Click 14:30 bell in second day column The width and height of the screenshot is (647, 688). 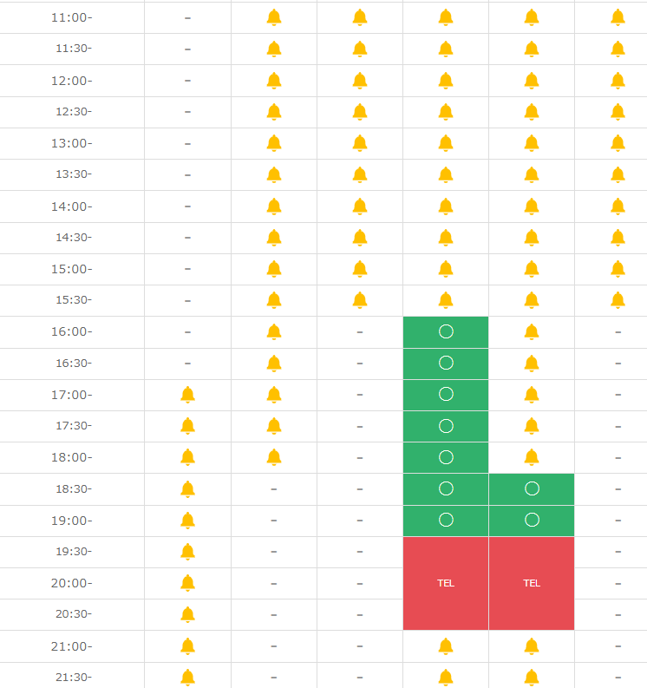click(274, 238)
